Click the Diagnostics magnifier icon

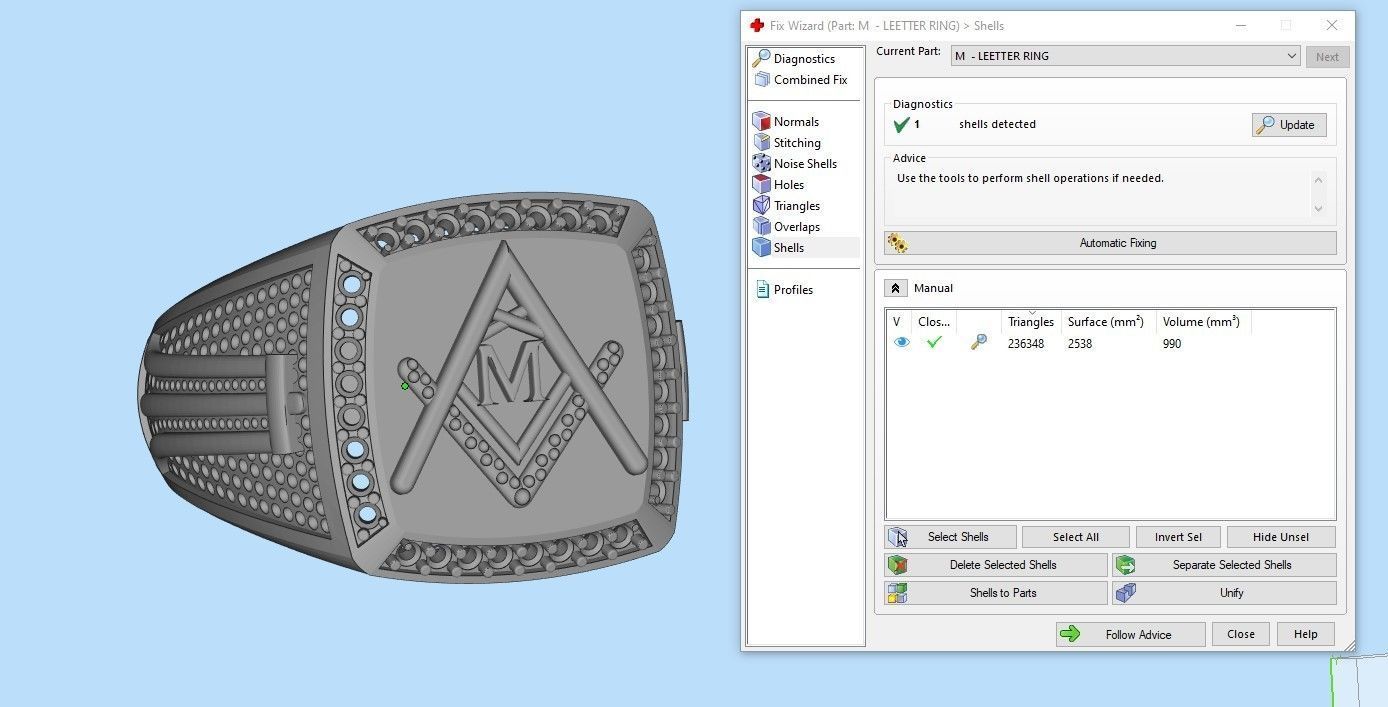point(761,59)
